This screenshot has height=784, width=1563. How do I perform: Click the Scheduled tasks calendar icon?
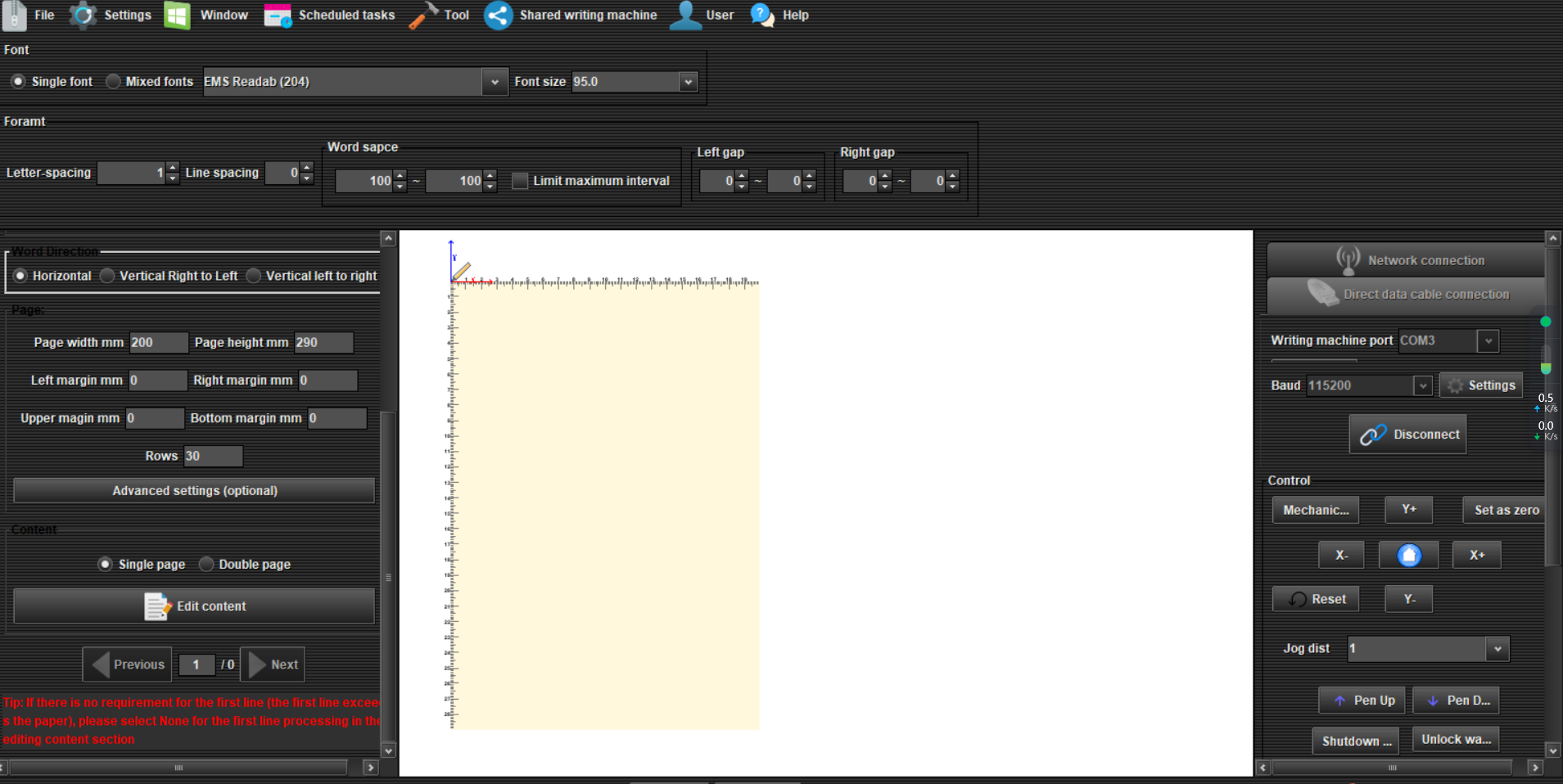point(278,16)
